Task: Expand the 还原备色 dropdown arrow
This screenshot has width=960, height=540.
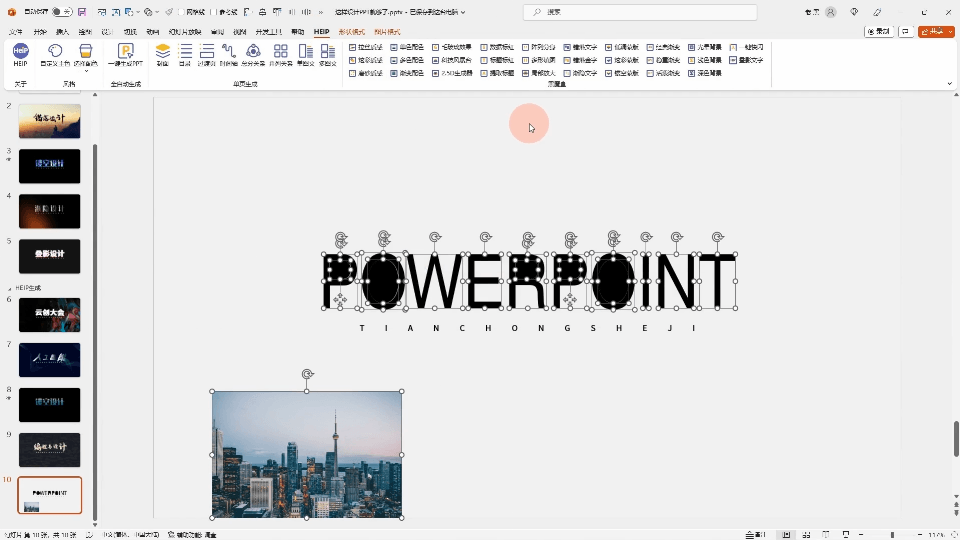Action: 86,71
